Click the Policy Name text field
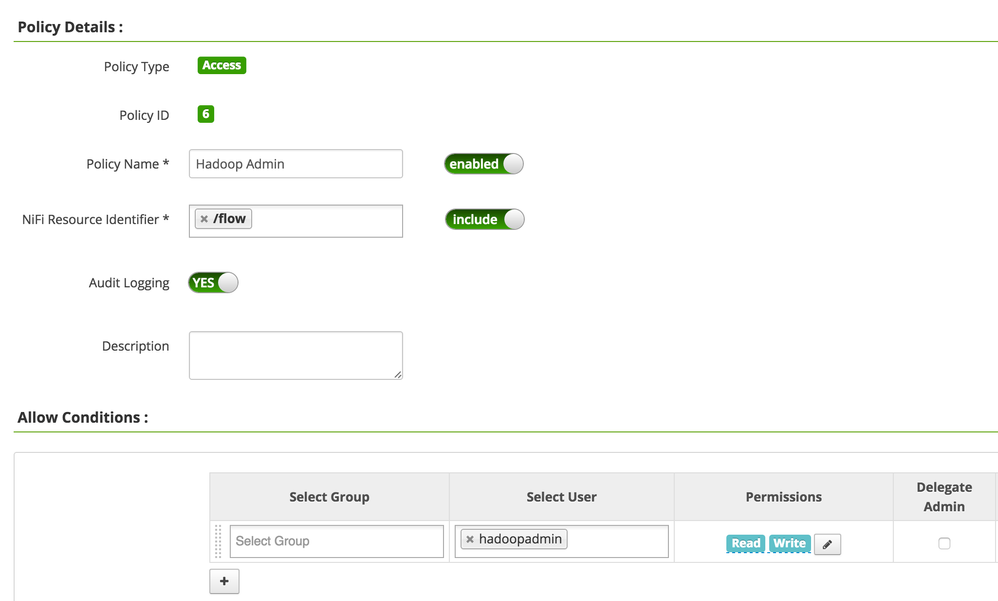This screenshot has width=998, height=601. [x=296, y=164]
